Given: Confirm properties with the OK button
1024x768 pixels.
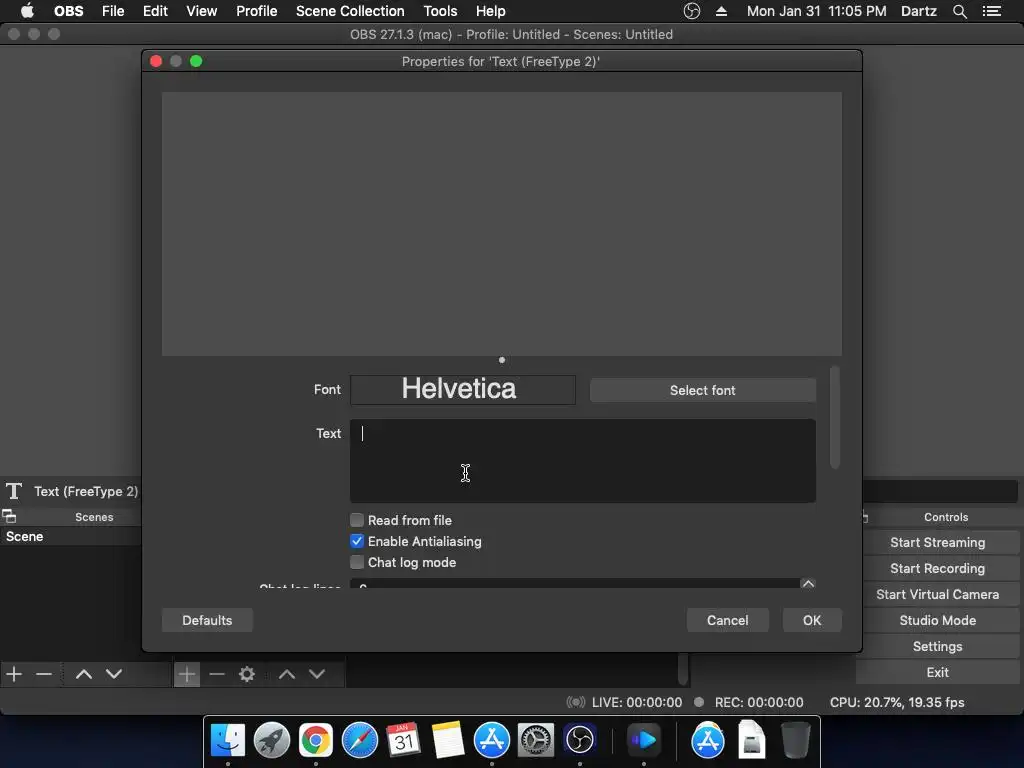Looking at the screenshot, I should 812,620.
